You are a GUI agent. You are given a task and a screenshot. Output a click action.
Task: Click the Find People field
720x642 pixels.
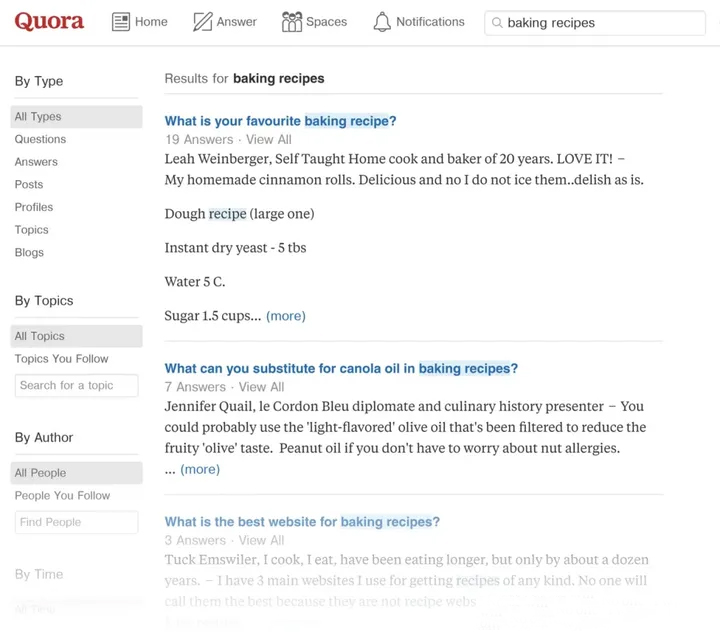[76, 522]
